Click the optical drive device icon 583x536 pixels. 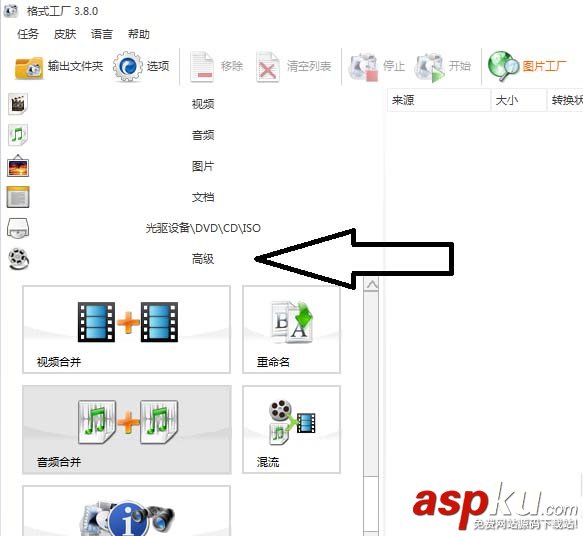coord(18,228)
